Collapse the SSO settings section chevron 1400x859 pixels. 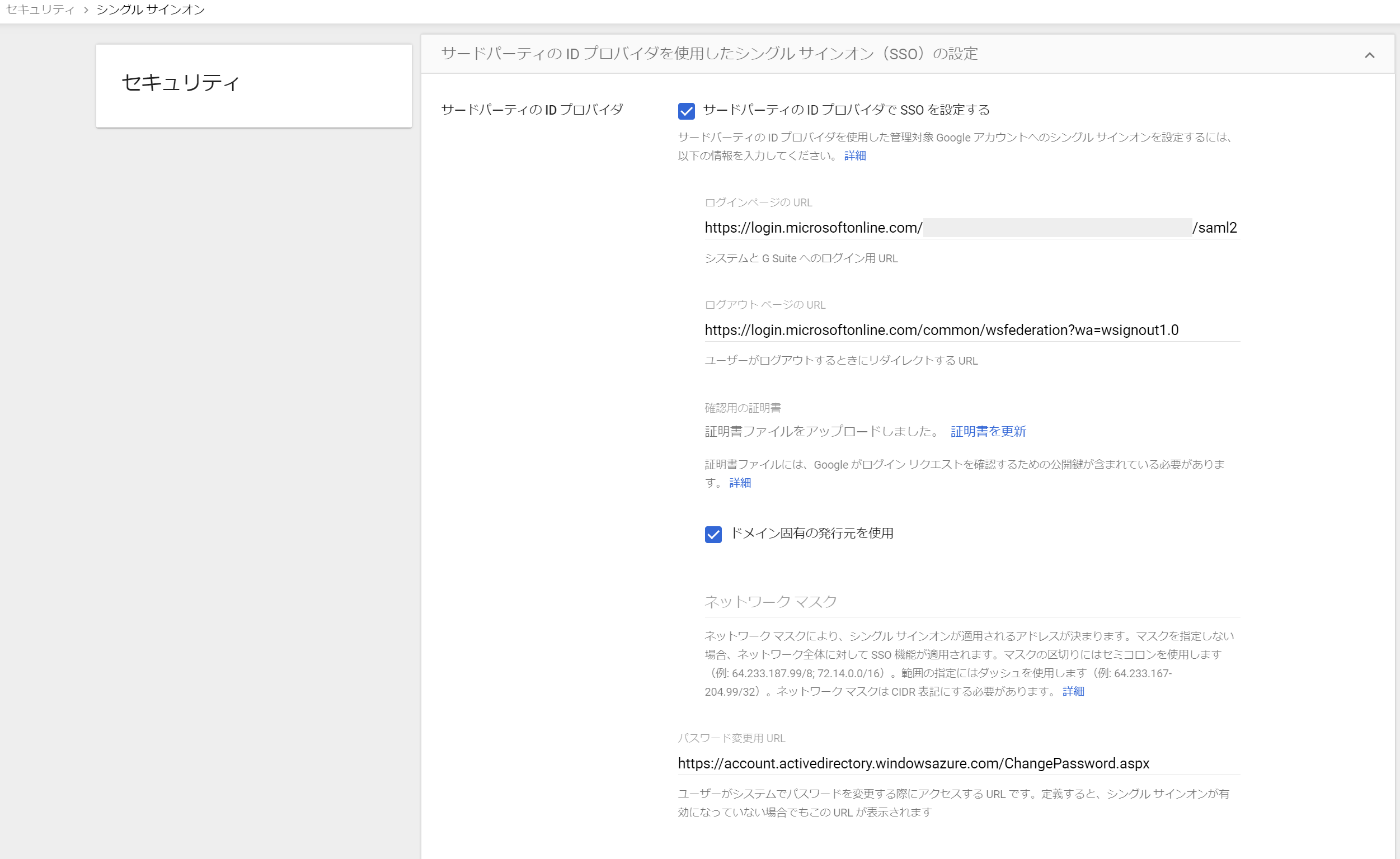click(x=1369, y=55)
